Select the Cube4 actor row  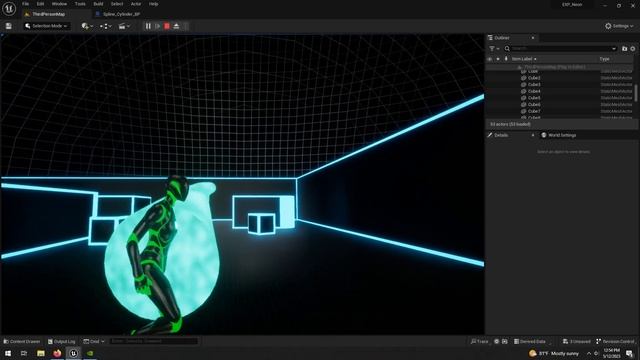point(559,91)
